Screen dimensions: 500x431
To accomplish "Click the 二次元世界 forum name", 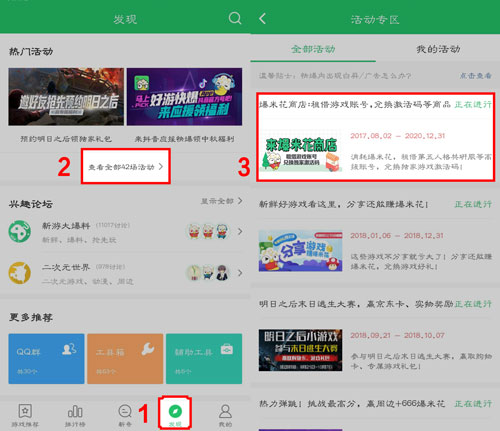I will point(66,267).
